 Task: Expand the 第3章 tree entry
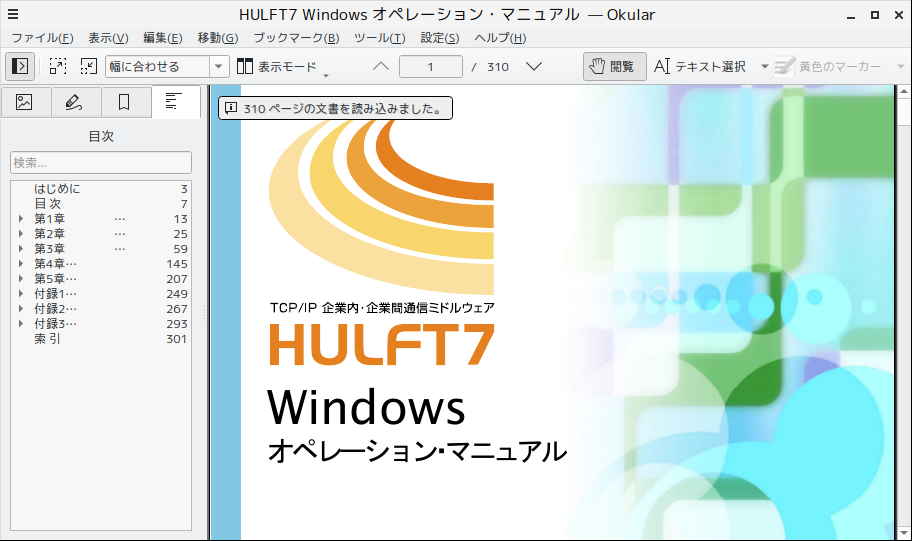[21, 249]
